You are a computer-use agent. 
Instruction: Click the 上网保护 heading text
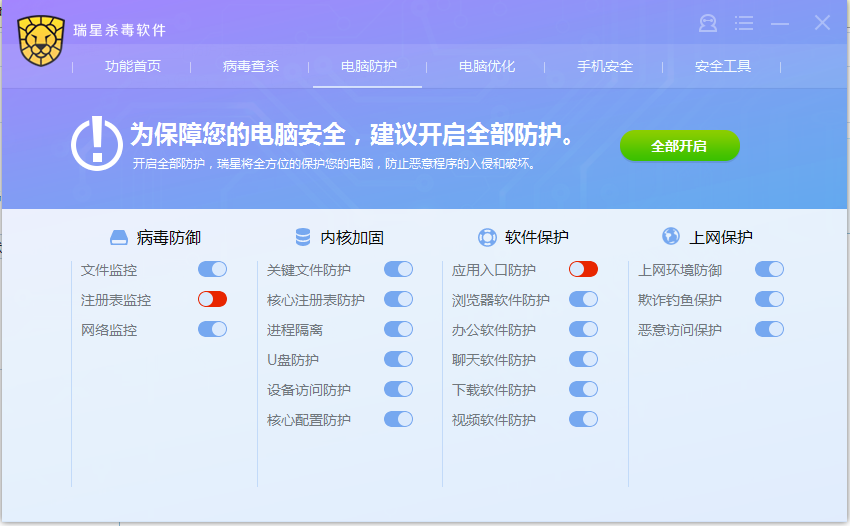click(x=720, y=238)
